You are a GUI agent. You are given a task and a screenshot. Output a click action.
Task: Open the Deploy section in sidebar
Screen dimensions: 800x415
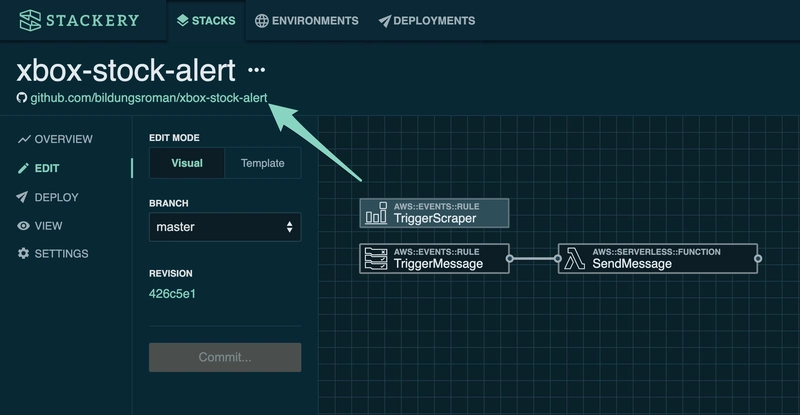[x=56, y=197]
